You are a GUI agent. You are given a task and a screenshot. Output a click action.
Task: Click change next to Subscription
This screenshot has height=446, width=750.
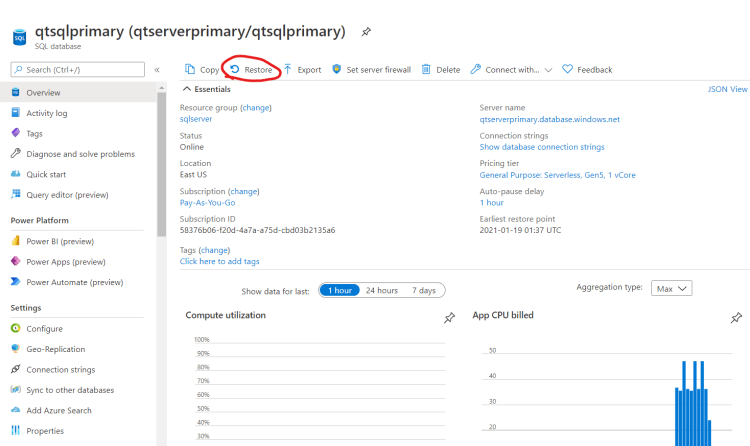point(243,191)
